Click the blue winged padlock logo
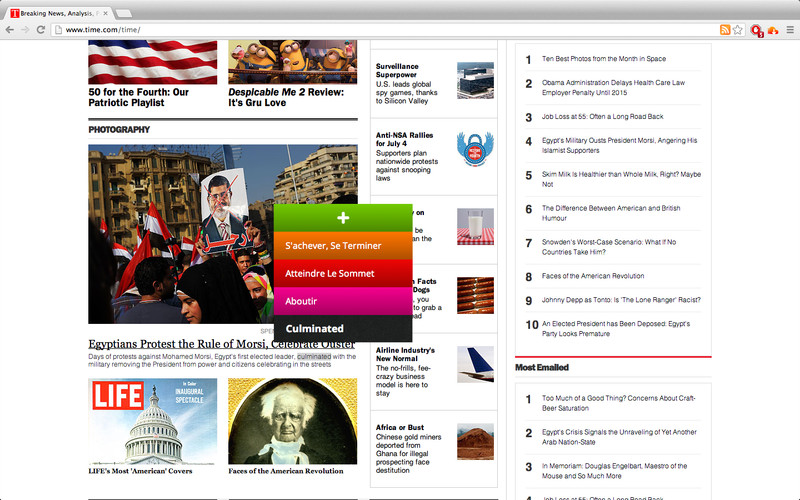Image resolution: width=800 pixels, height=500 pixels. (x=475, y=149)
